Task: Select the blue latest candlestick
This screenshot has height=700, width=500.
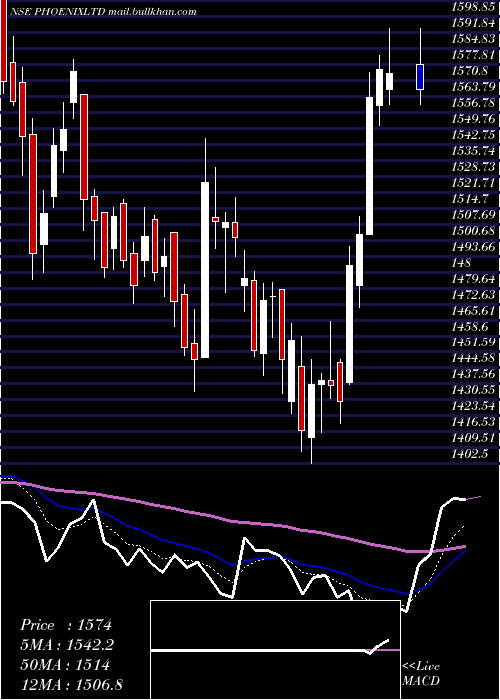Action: [x=420, y=77]
